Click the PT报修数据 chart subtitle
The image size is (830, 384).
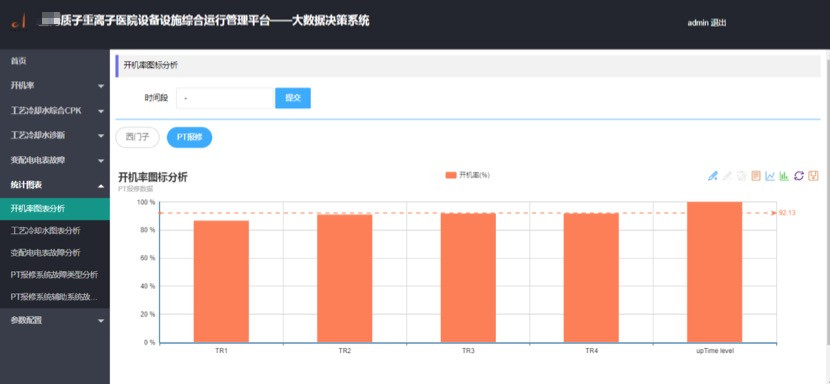click(x=136, y=189)
